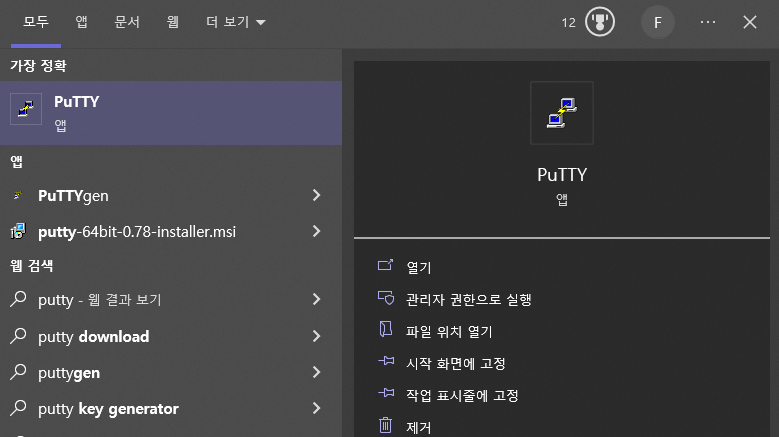The width and height of the screenshot is (779, 437).
Task: Switch to the 모두 tab
Action: [x=36, y=22]
